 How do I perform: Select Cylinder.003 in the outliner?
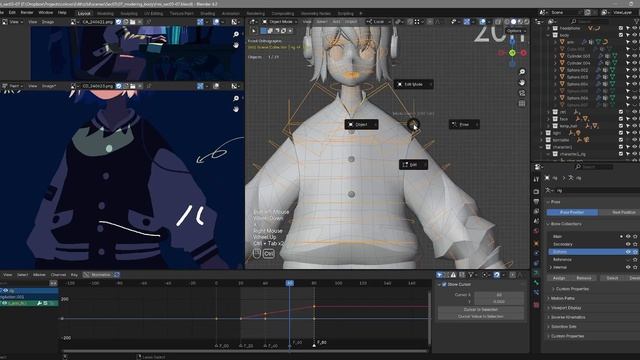pyautogui.click(x=578, y=56)
